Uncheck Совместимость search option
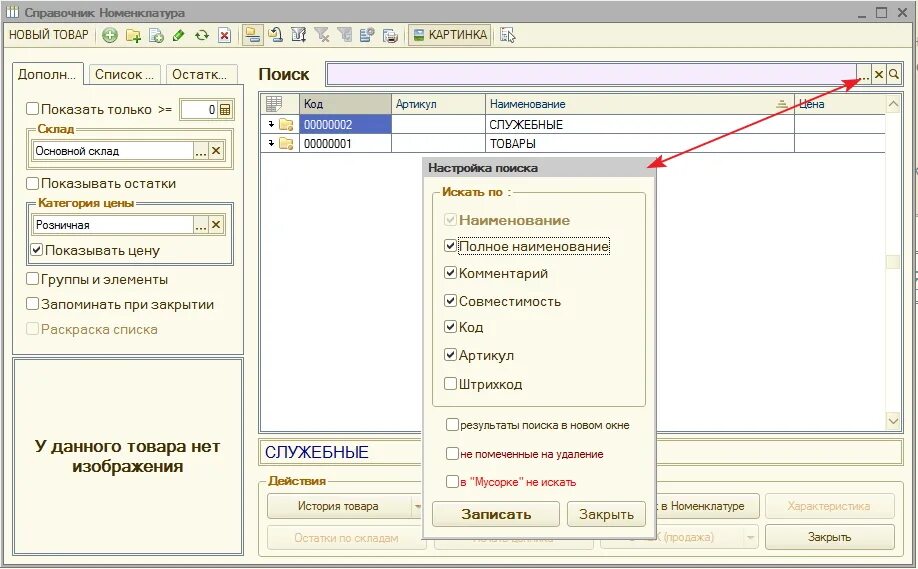918x569 pixels. click(450, 301)
